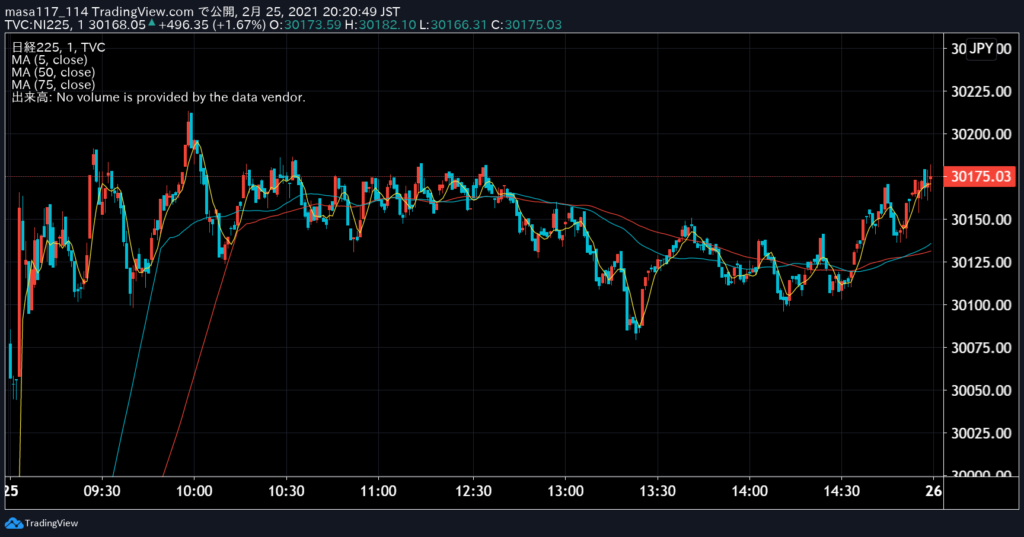
Task: Click the 30200.00 price axis label
Action: [981, 135]
